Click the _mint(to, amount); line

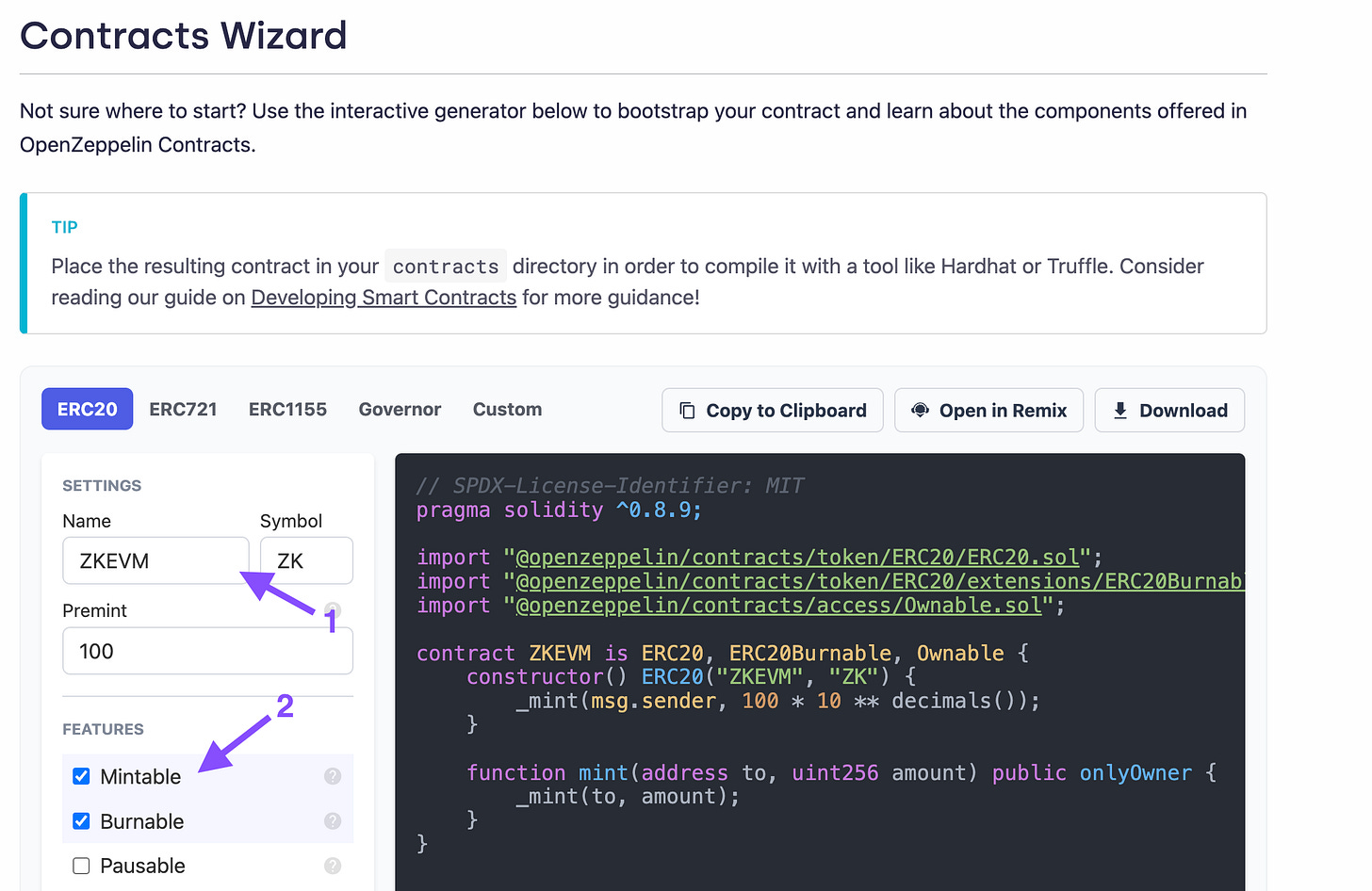(x=628, y=797)
